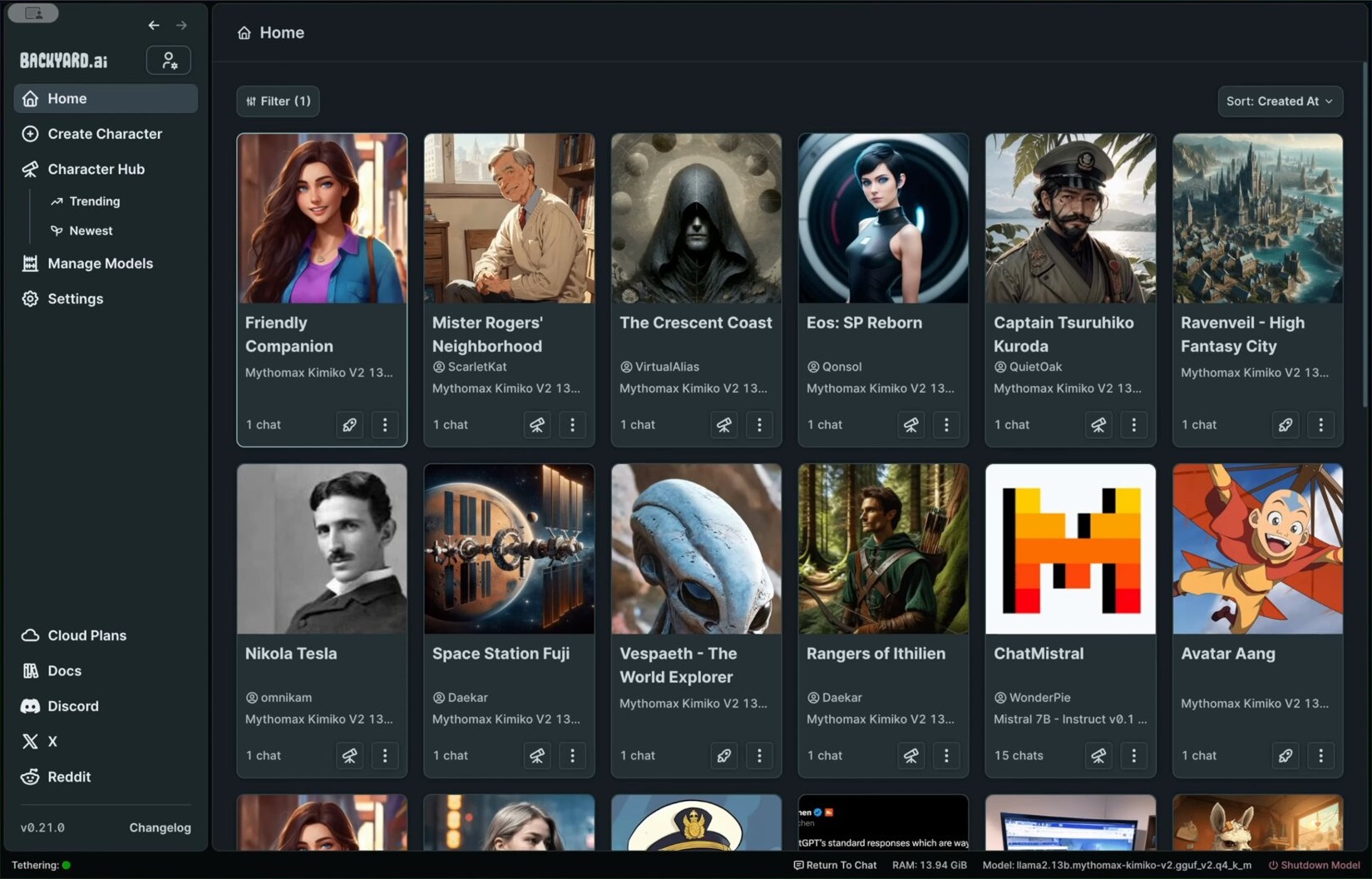The image size is (1372, 879).
Task: Open the Create Character page
Action: pos(106,134)
